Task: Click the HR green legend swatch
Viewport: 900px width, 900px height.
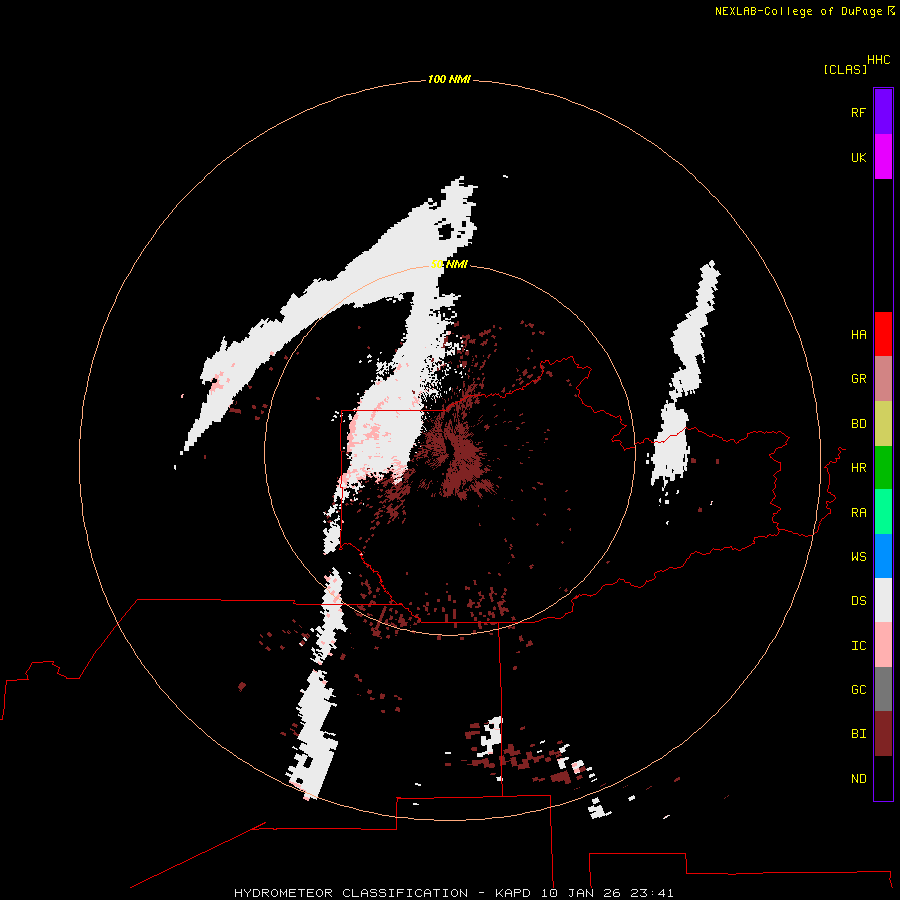Action: tap(883, 468)
